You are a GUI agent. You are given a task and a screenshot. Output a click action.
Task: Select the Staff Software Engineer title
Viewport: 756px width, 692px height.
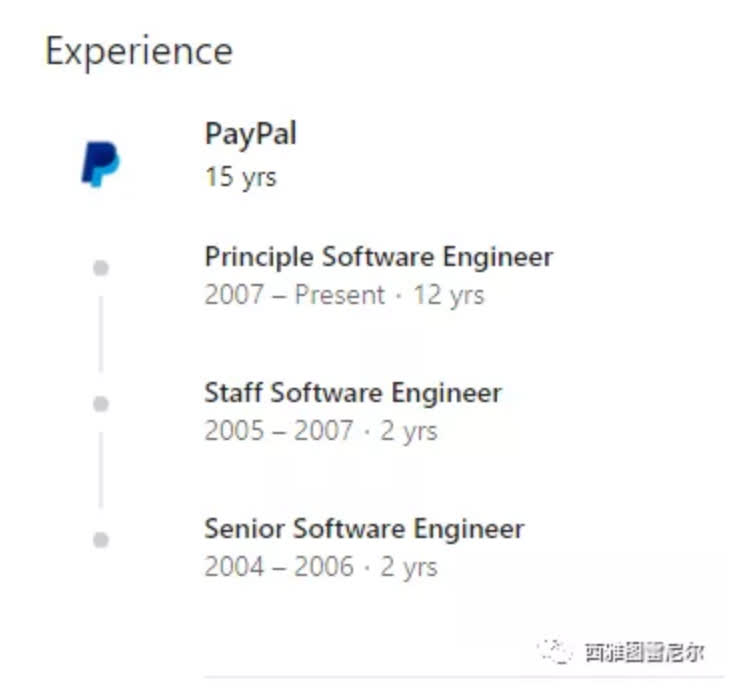pos(352,392)
